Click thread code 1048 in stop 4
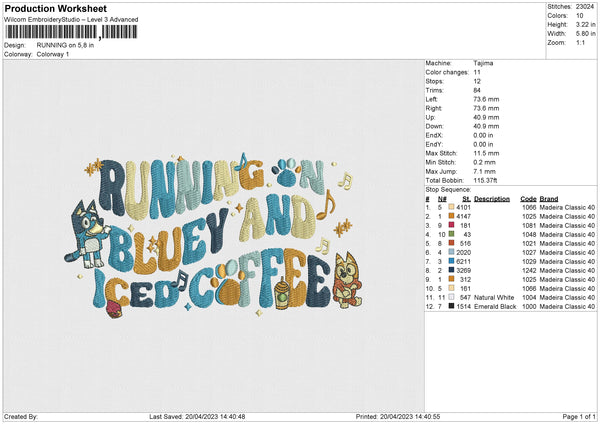600x424 pixels. tap(529, 234)
